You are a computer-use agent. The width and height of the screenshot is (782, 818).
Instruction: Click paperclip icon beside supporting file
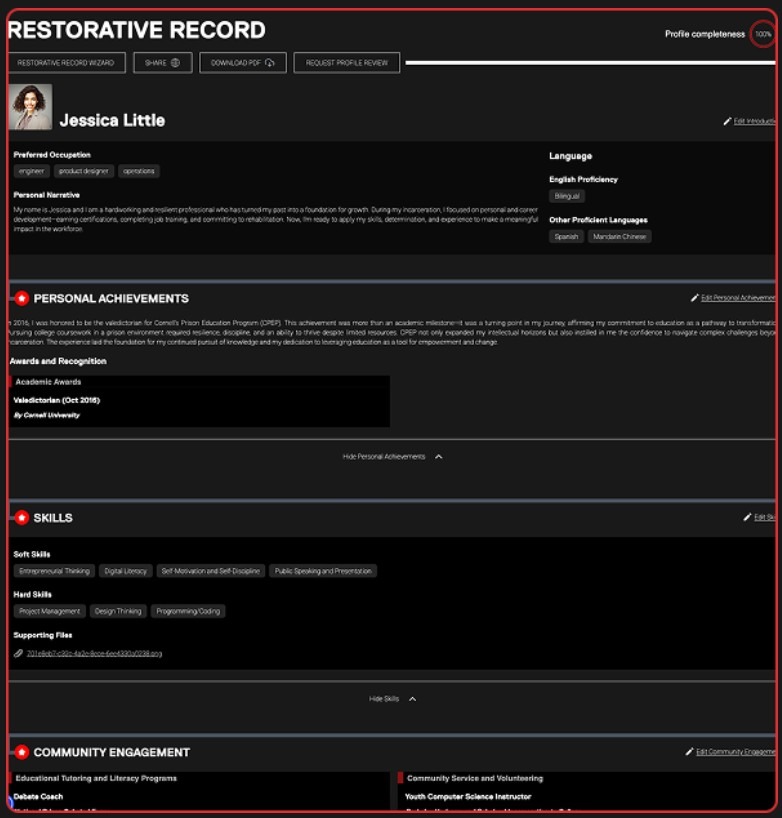click(18, 653)
